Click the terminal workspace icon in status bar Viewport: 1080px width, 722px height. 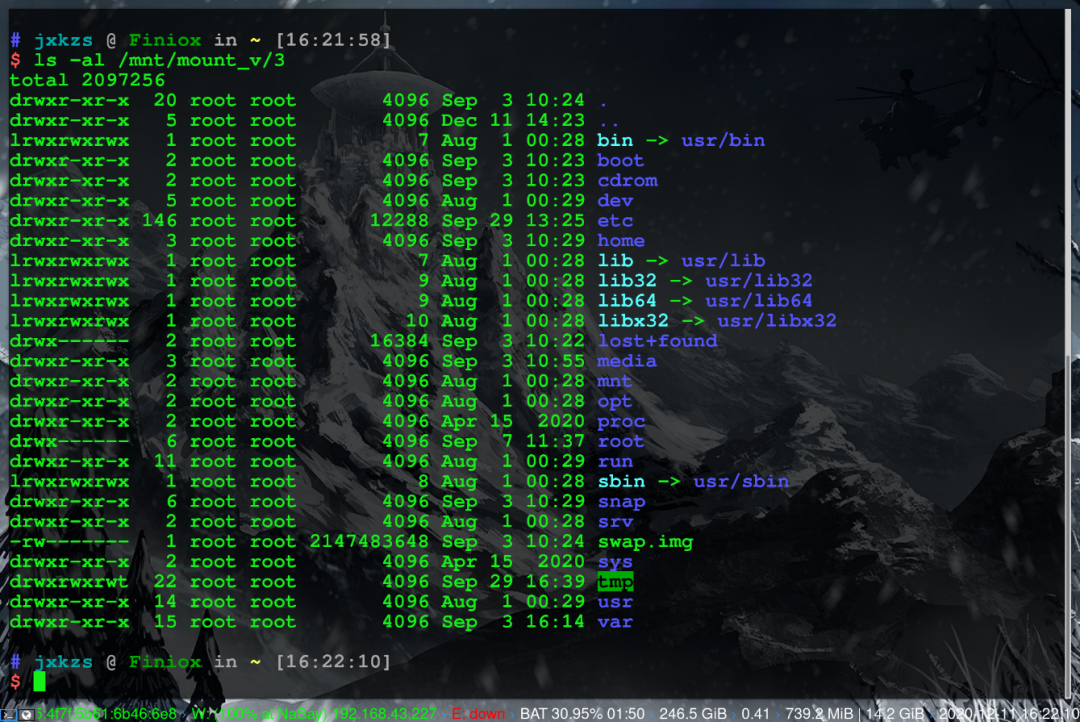click(7, 714)
